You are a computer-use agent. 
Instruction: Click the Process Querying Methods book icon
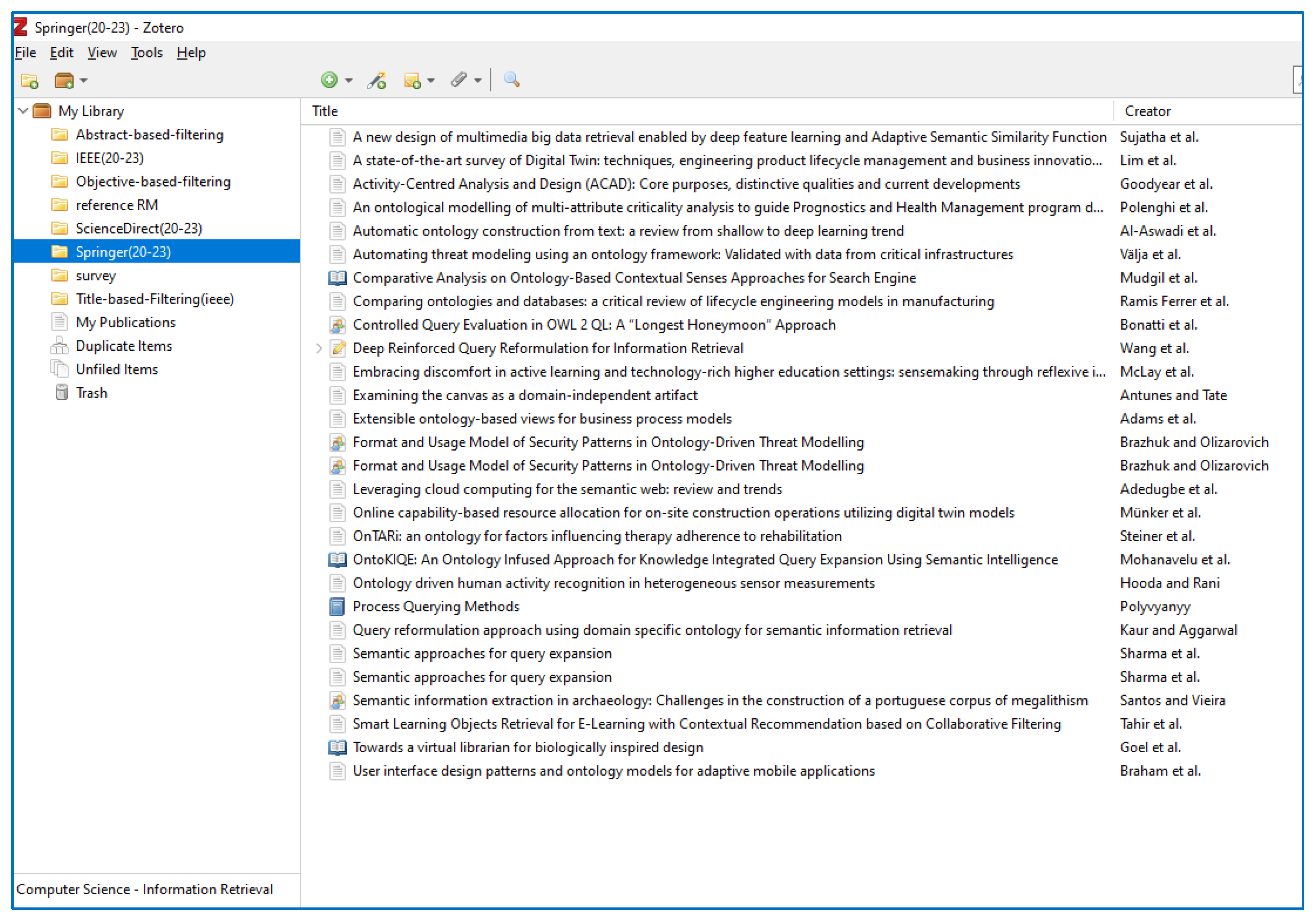337,606
